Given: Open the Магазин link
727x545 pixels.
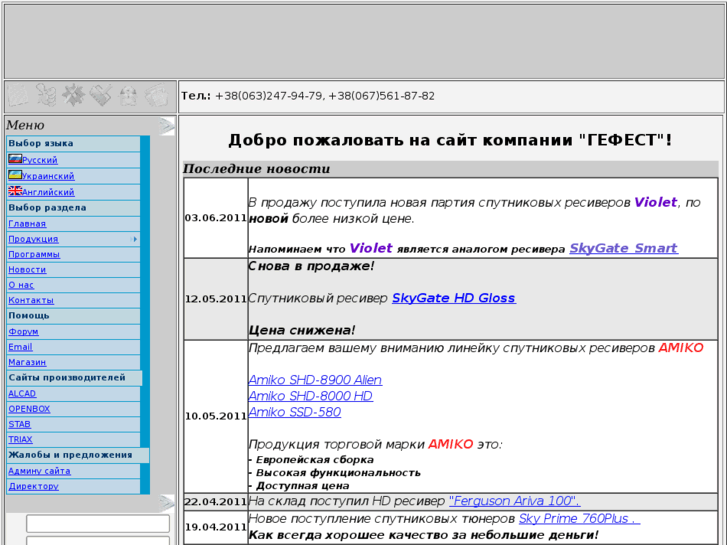Looking at the screenshot, I should click(x=27, y=362).
